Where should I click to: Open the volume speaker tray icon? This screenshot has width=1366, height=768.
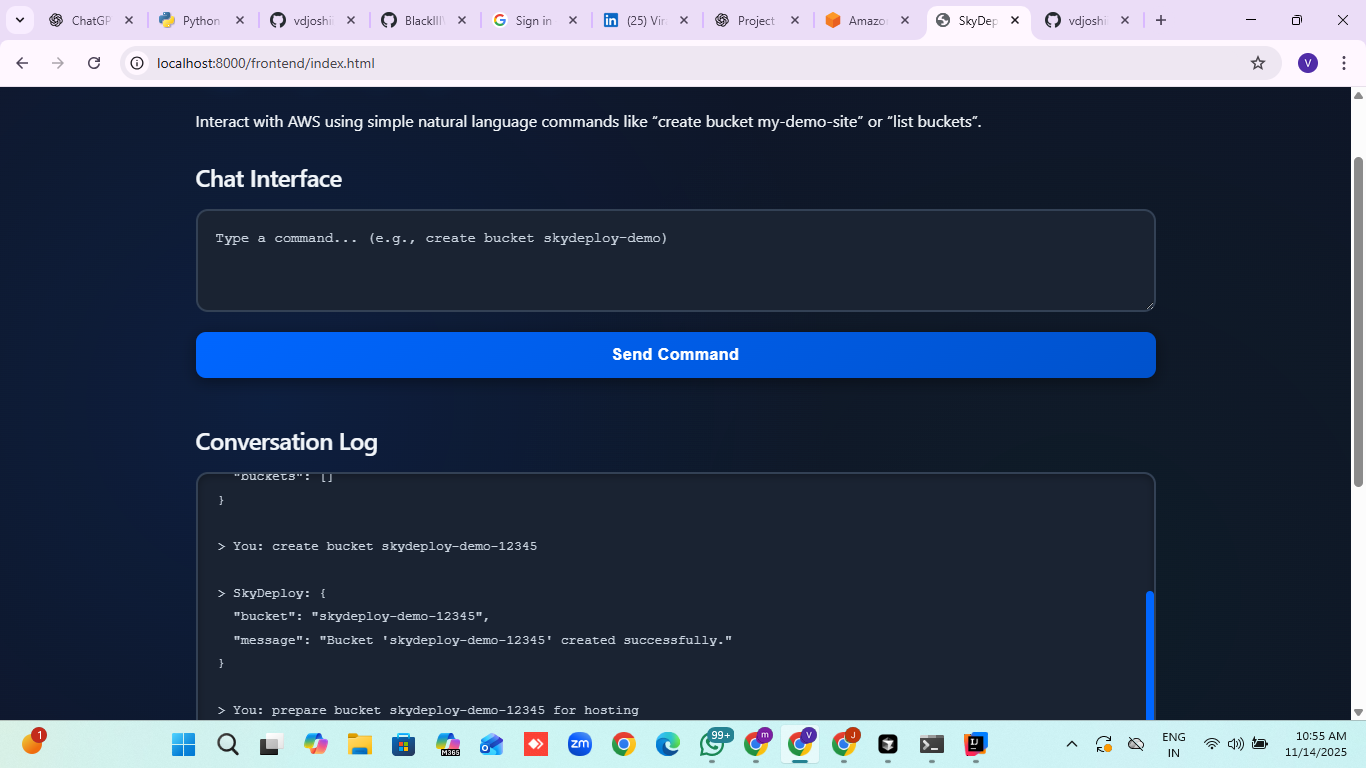point(1236,744)
